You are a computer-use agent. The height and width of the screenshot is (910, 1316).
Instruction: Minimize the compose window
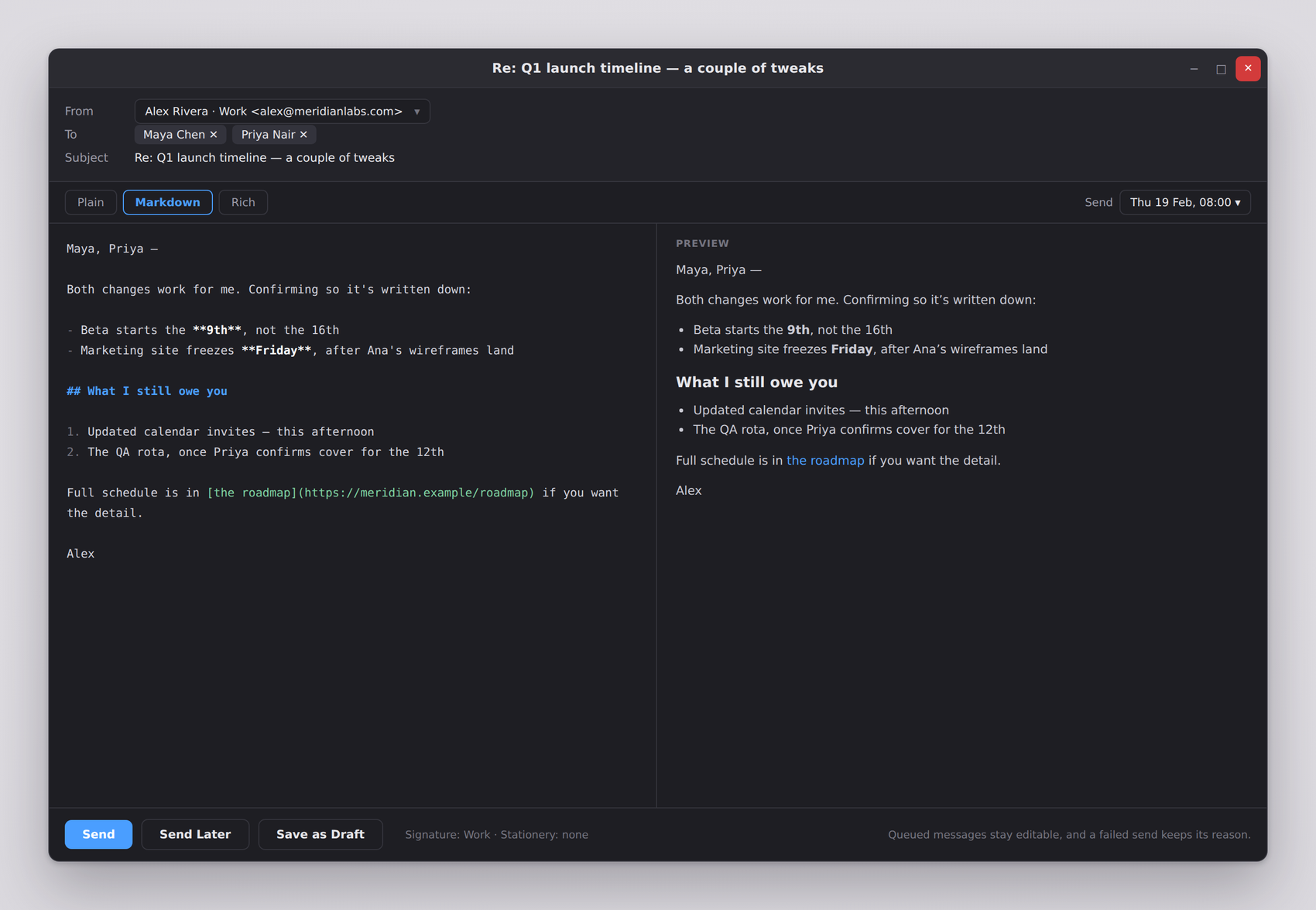tap(1194, 69)
